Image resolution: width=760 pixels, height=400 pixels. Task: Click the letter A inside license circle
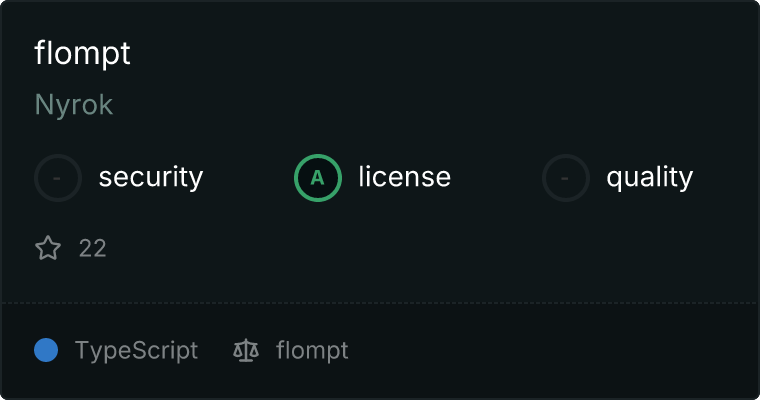point(317,178)
